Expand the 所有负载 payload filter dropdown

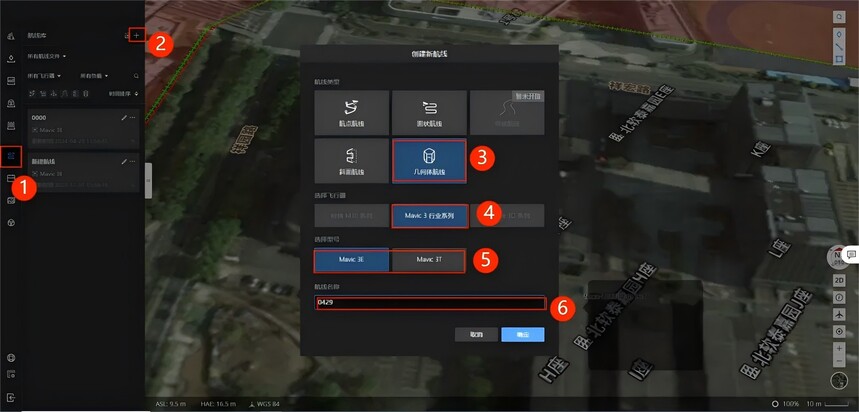94,76
